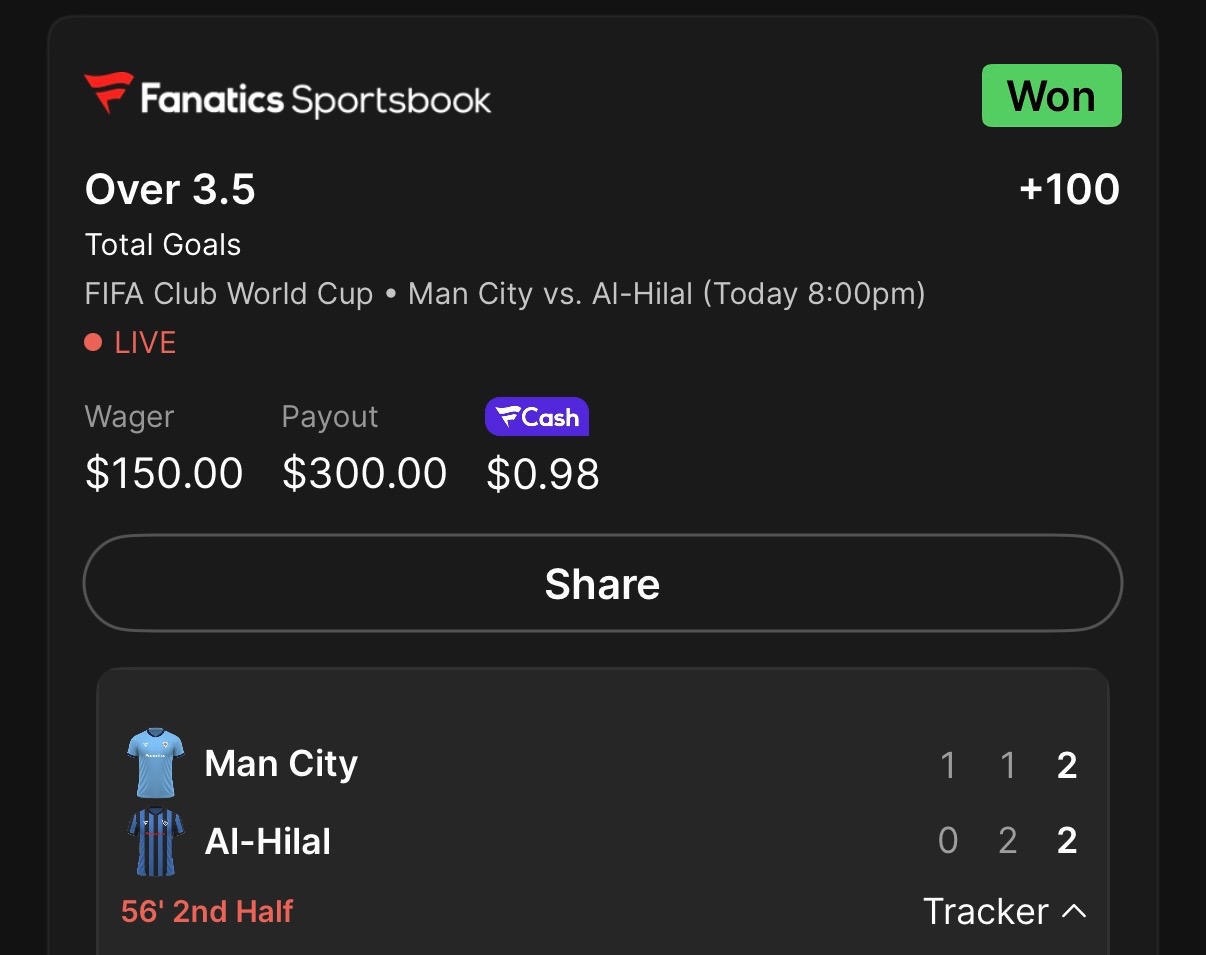
Task: Tap the 56' 2nd Half match clock
Action: 207,911
